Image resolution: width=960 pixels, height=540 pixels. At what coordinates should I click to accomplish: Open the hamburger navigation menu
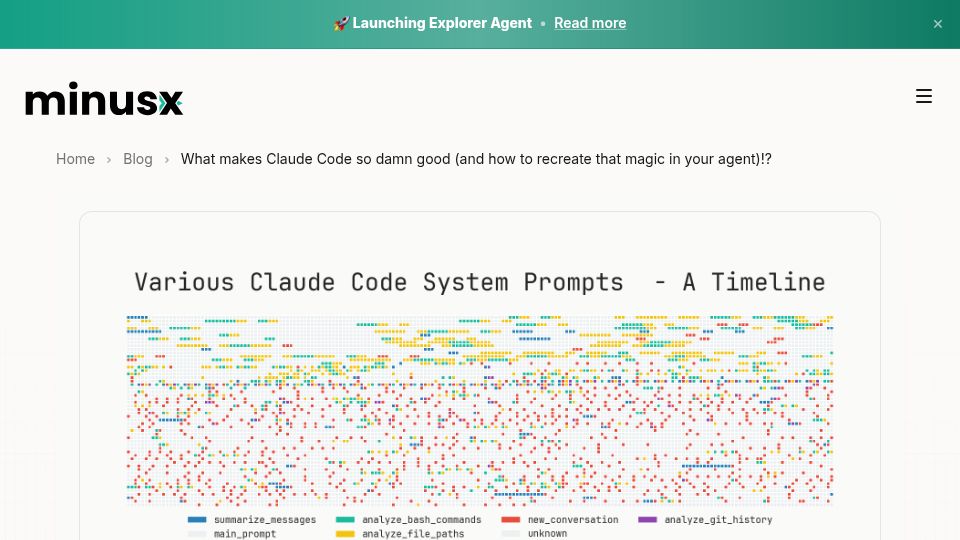point(923,96)
